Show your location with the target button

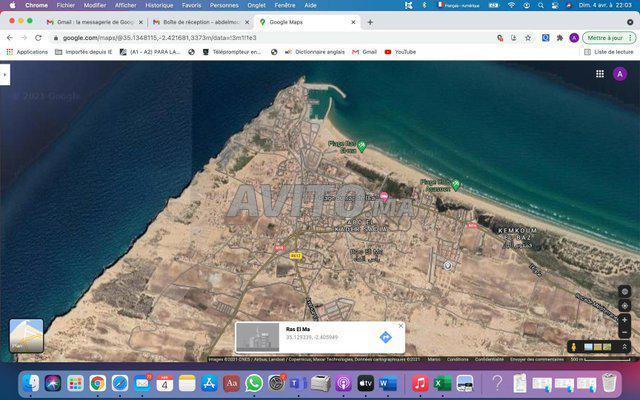click(x=624, y=305)
